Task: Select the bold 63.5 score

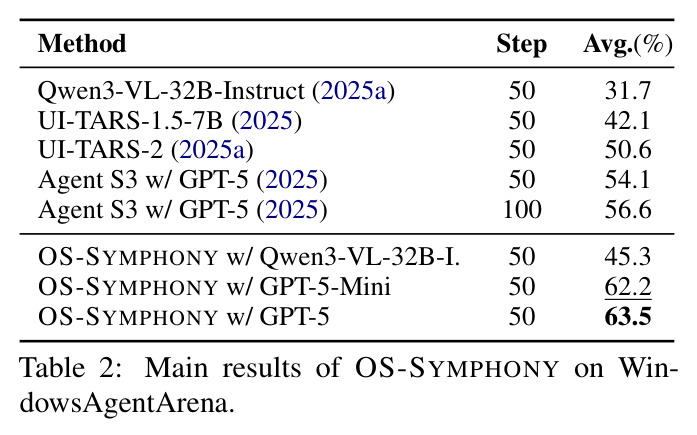Action: tap(628, 317)
